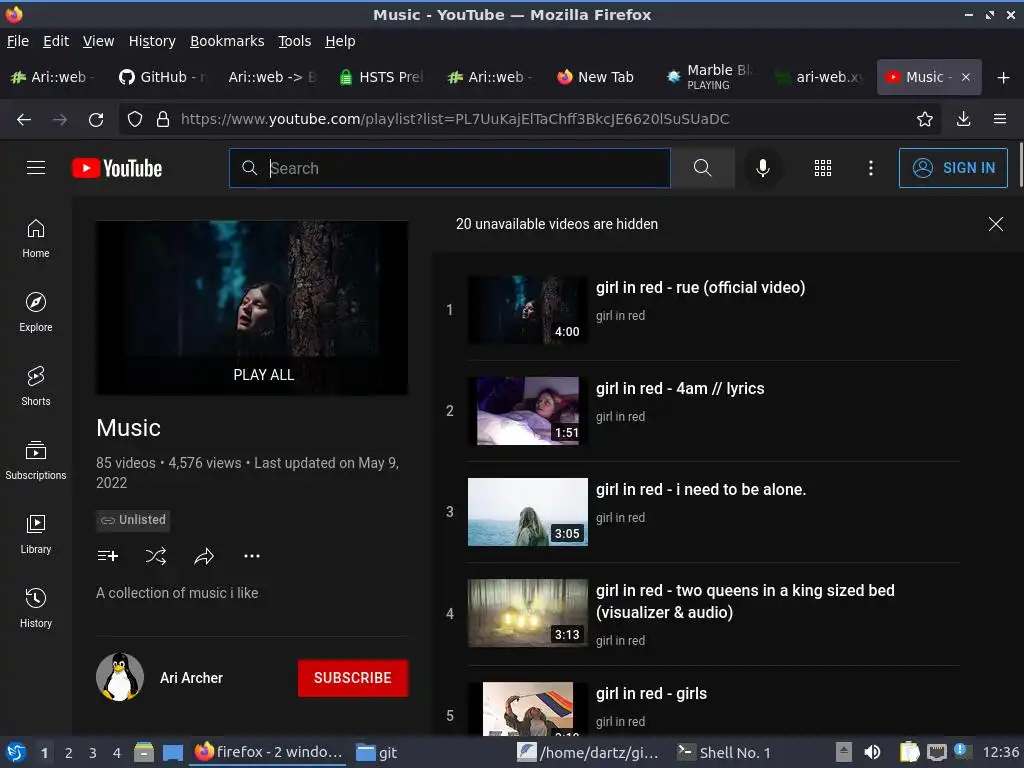Open Subscriptions in YouTube sidebar

pyautogui.click(x=36, y=460)
